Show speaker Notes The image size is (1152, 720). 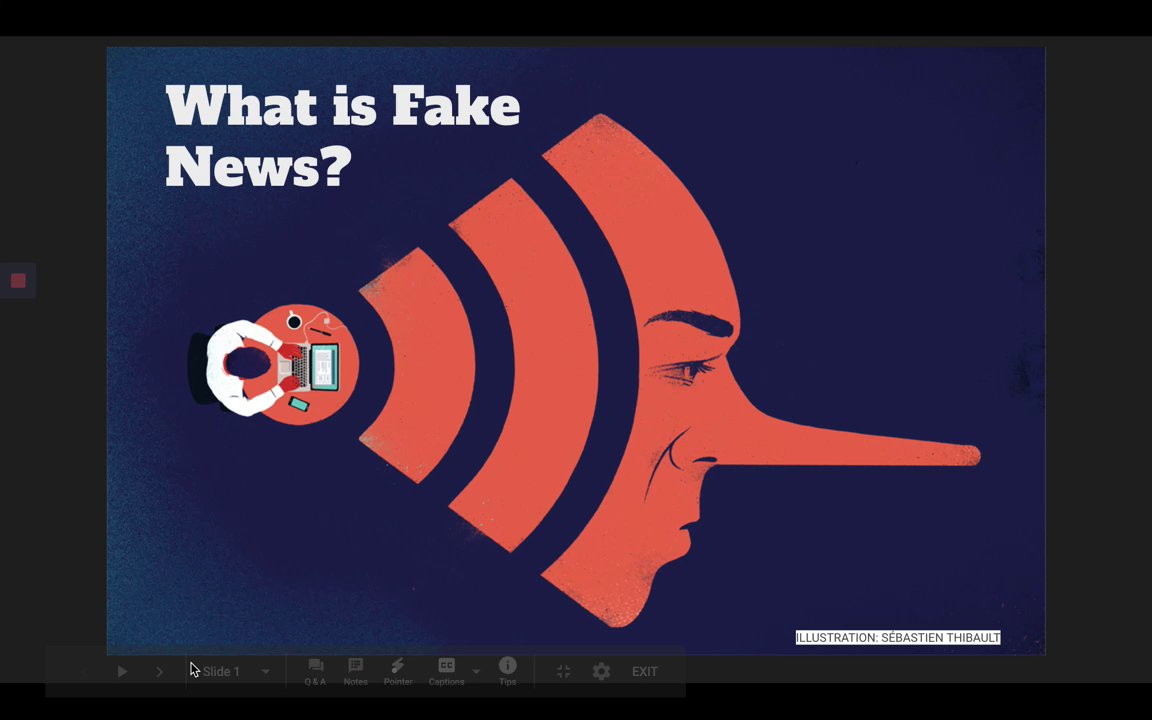pyautogui.click(x=356, y=672)
